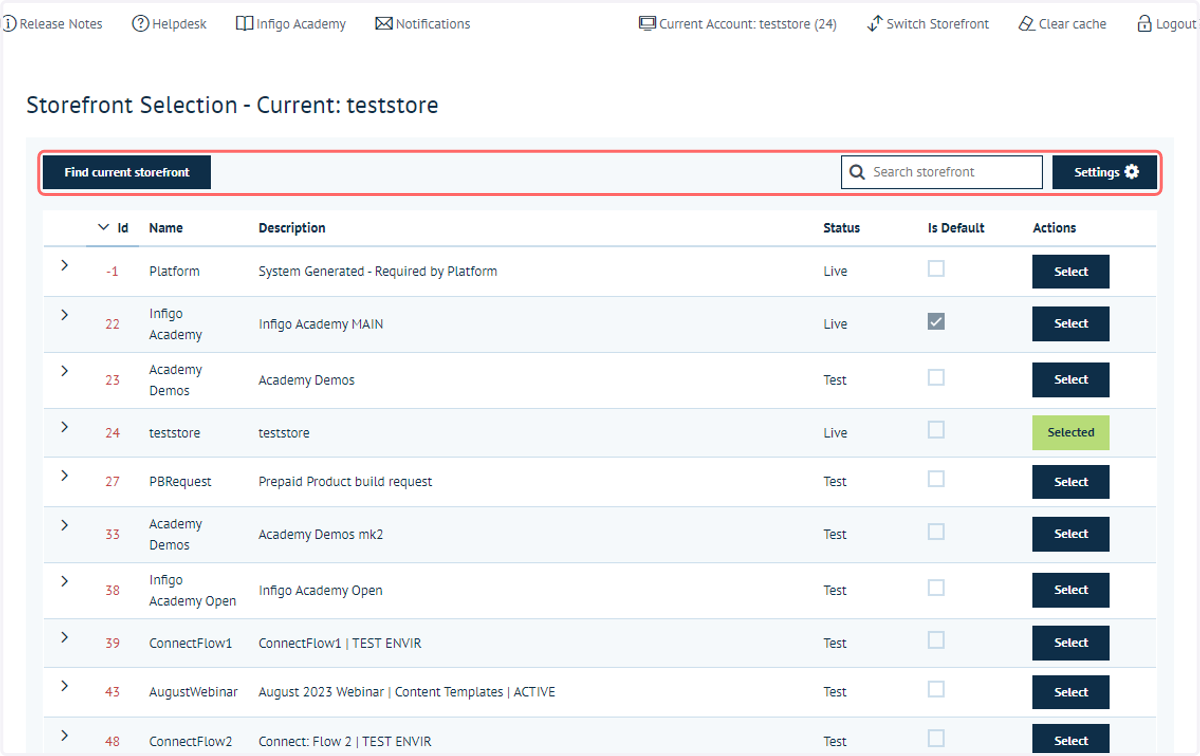Screen dimensions: 1200x756
Task: Expand the AugustWebinar row
Action: [64, 685]
